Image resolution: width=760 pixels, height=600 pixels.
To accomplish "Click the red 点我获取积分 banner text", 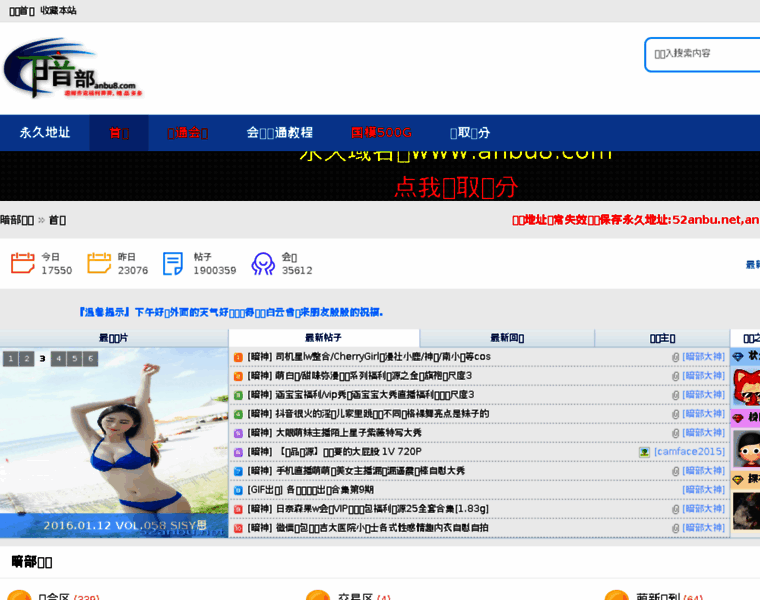I will [x=456, y=187].
